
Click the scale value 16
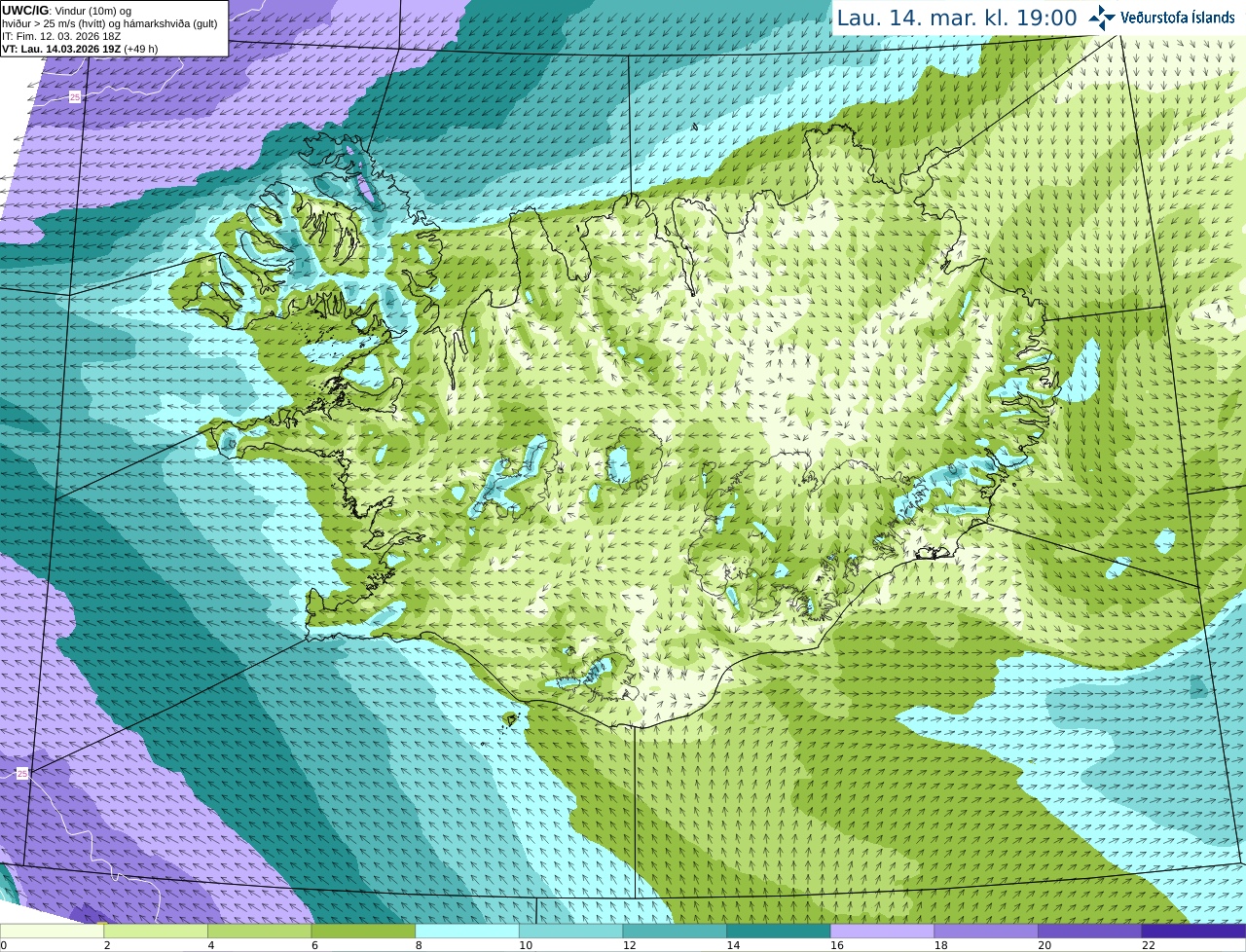[x=837, y=945]
